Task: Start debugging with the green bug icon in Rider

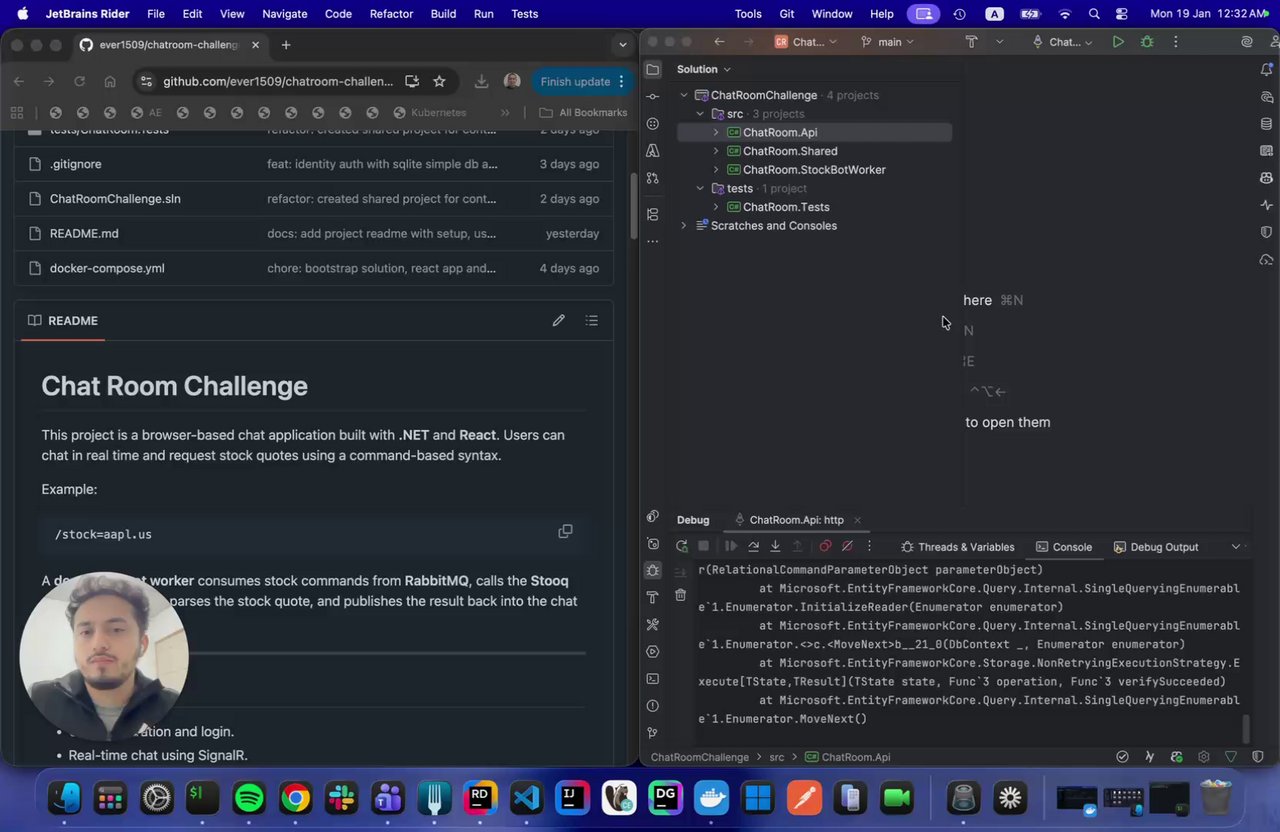Action: [1147, 42]
